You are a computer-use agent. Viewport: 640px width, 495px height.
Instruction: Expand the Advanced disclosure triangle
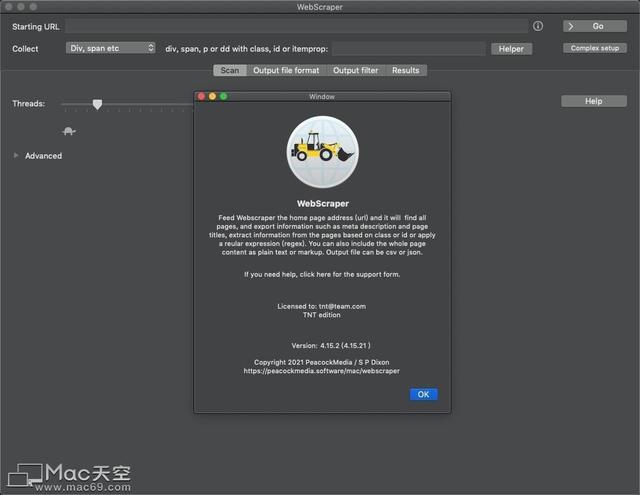(x=16, y=155)
